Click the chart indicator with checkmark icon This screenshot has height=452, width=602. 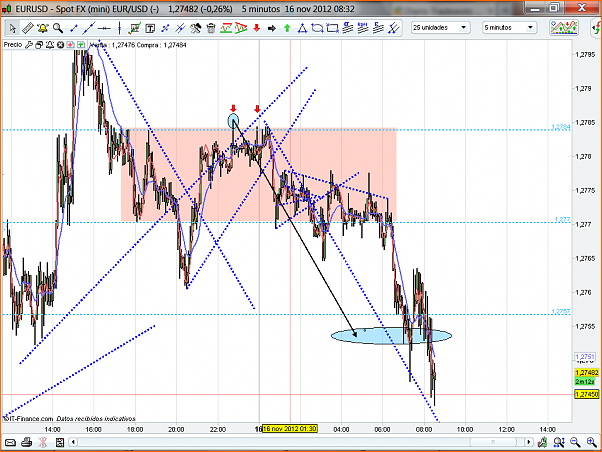135,28
